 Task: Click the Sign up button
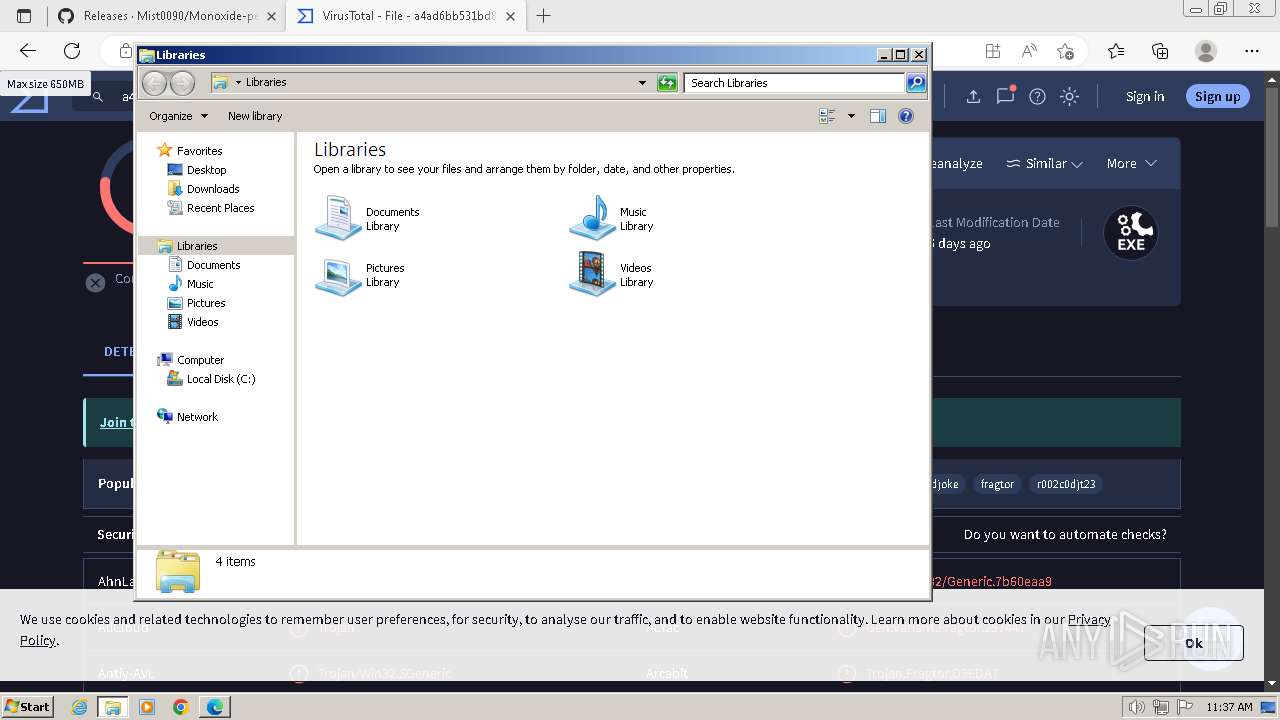(x=1217, y=97)
